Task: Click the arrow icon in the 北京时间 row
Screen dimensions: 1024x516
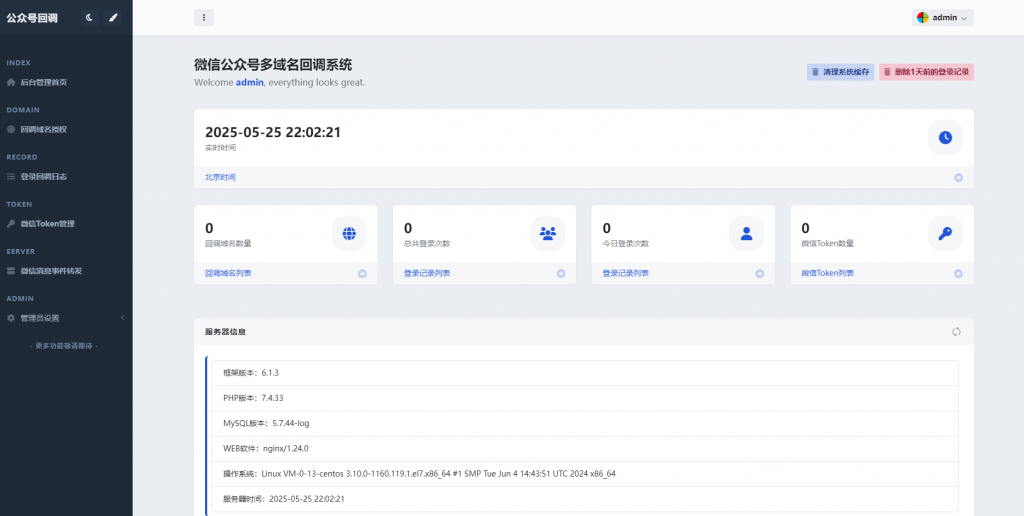Action: [x=958, y=177]
